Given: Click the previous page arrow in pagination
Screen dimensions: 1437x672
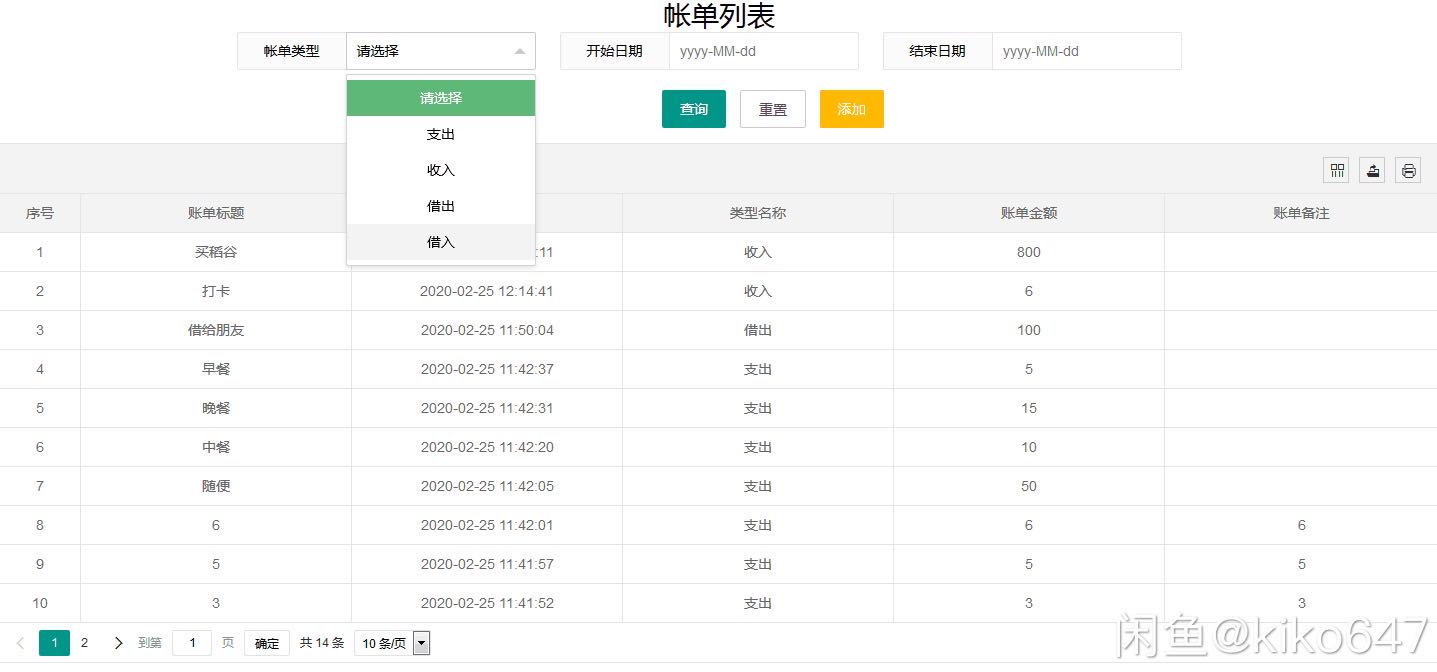Looking at the screenshot, I should click(x=21, y=643).
